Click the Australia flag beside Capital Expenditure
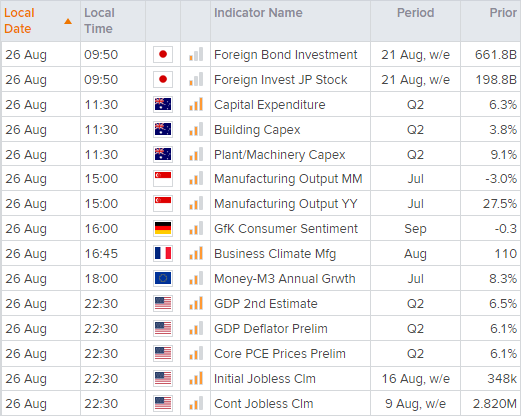Viewport: 521px width, 416px height. 163,104
